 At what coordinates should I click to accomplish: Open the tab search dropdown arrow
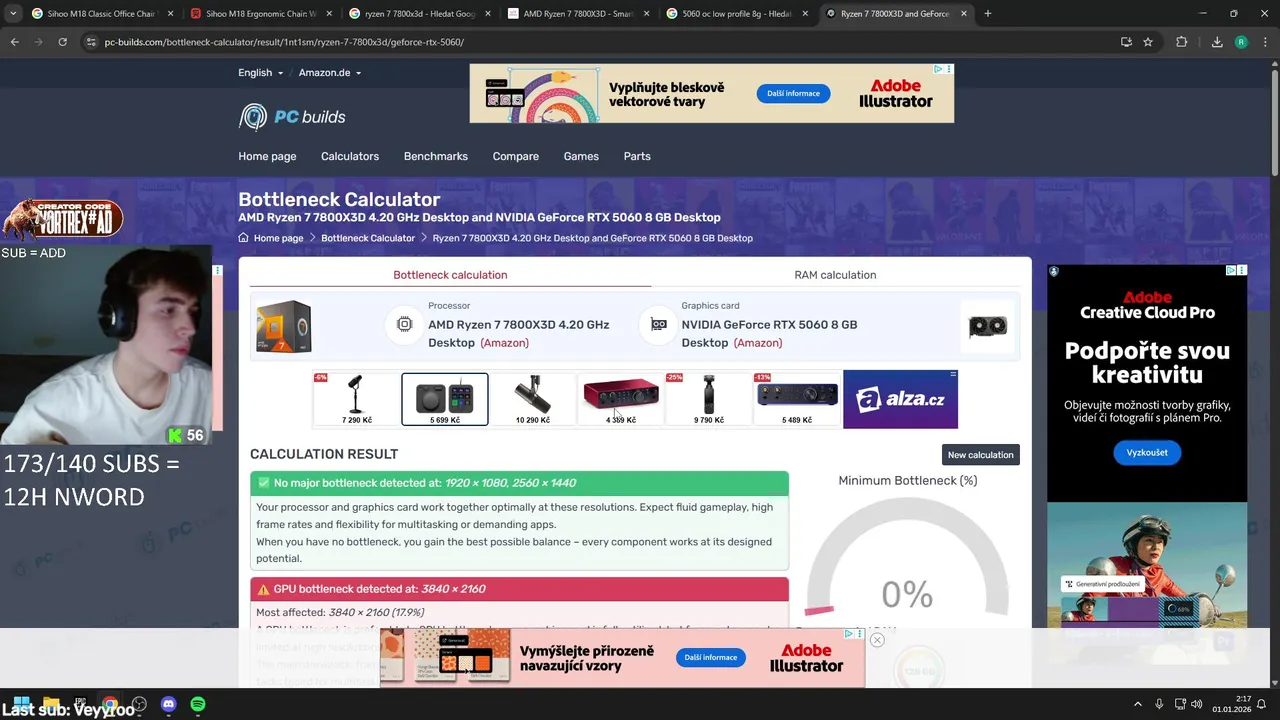pyautogui.click(x=12, y=14)
